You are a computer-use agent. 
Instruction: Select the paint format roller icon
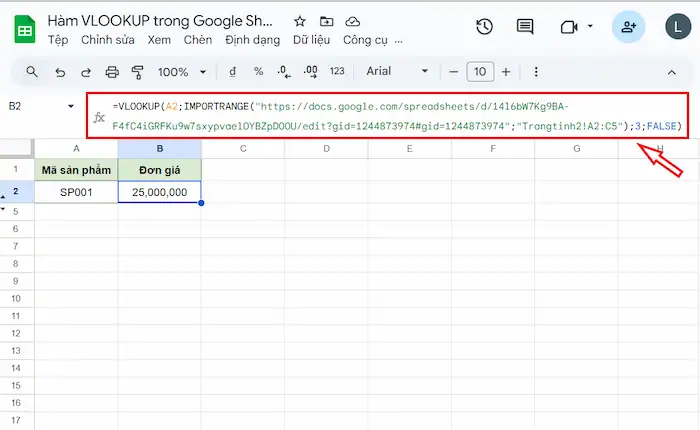click(138, 72)
